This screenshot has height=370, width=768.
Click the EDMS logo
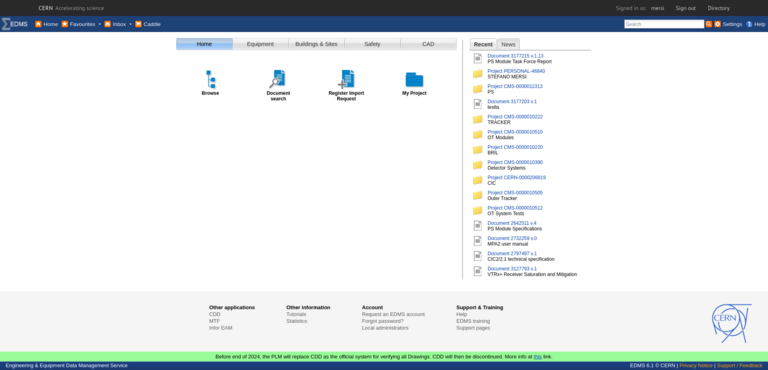coord(15,24)
